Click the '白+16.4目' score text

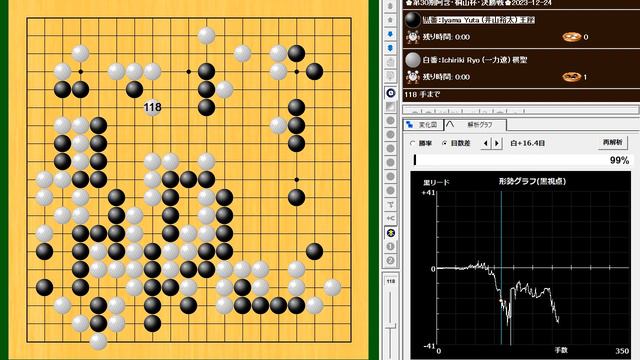(x=527, y=143)
